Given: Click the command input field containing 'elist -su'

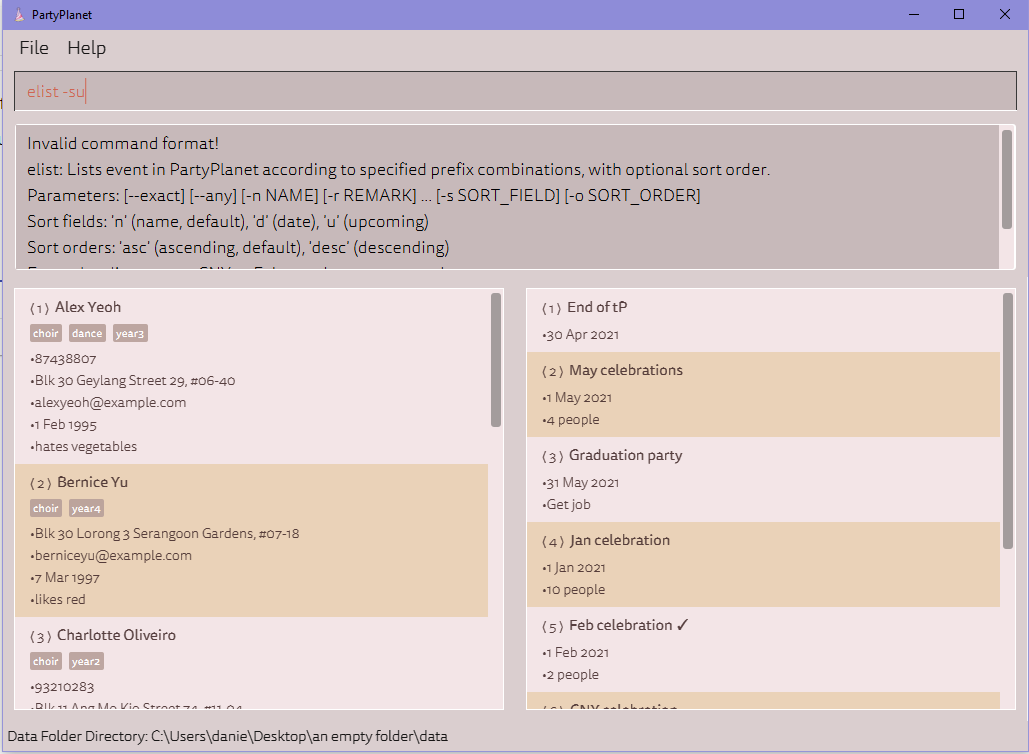Looking at the screenshot, I should pos(515,91).
